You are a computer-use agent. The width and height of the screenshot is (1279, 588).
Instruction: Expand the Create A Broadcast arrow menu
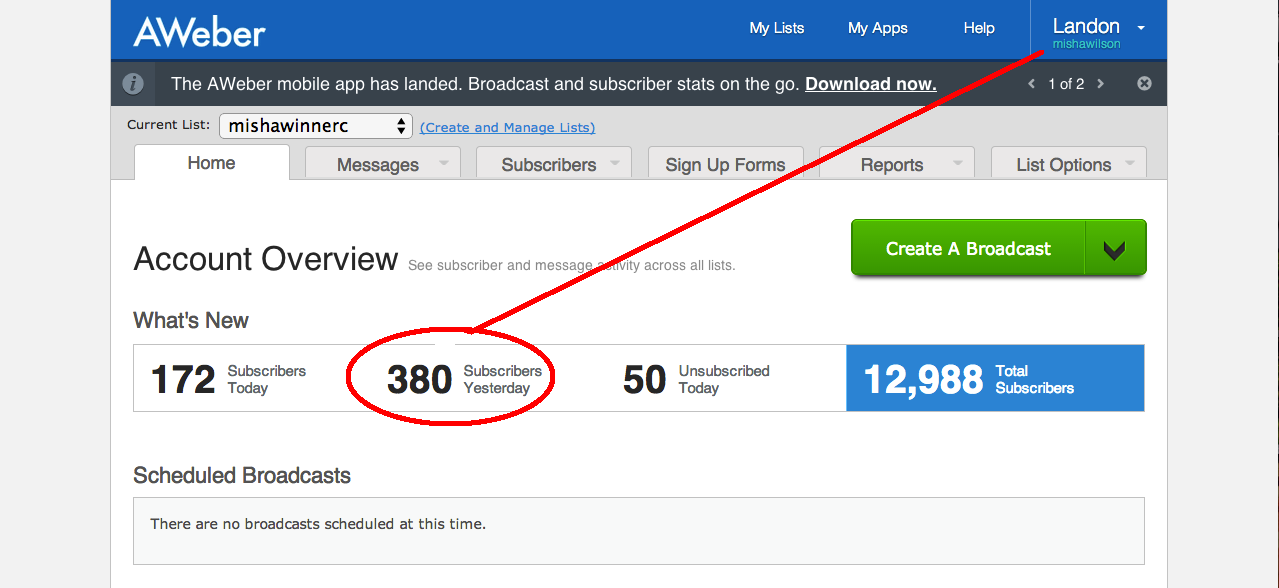(x=1114, y=249)
